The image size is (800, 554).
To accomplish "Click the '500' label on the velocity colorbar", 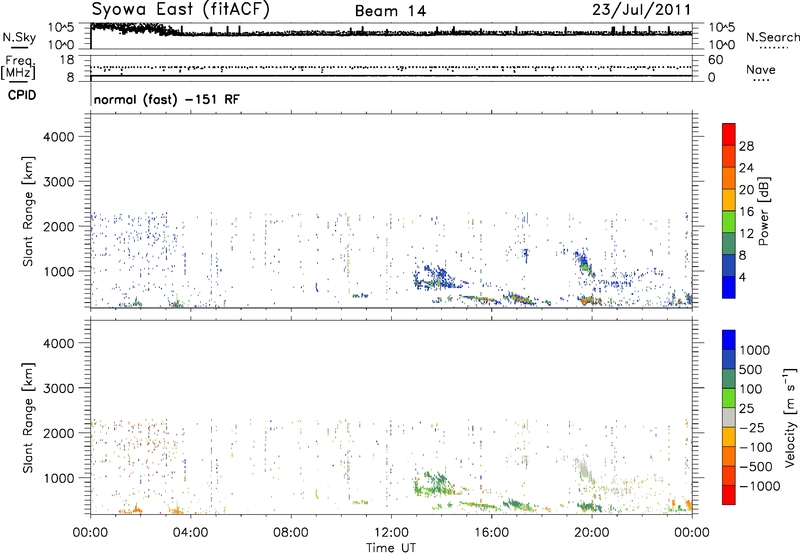I will pos(751,369).
